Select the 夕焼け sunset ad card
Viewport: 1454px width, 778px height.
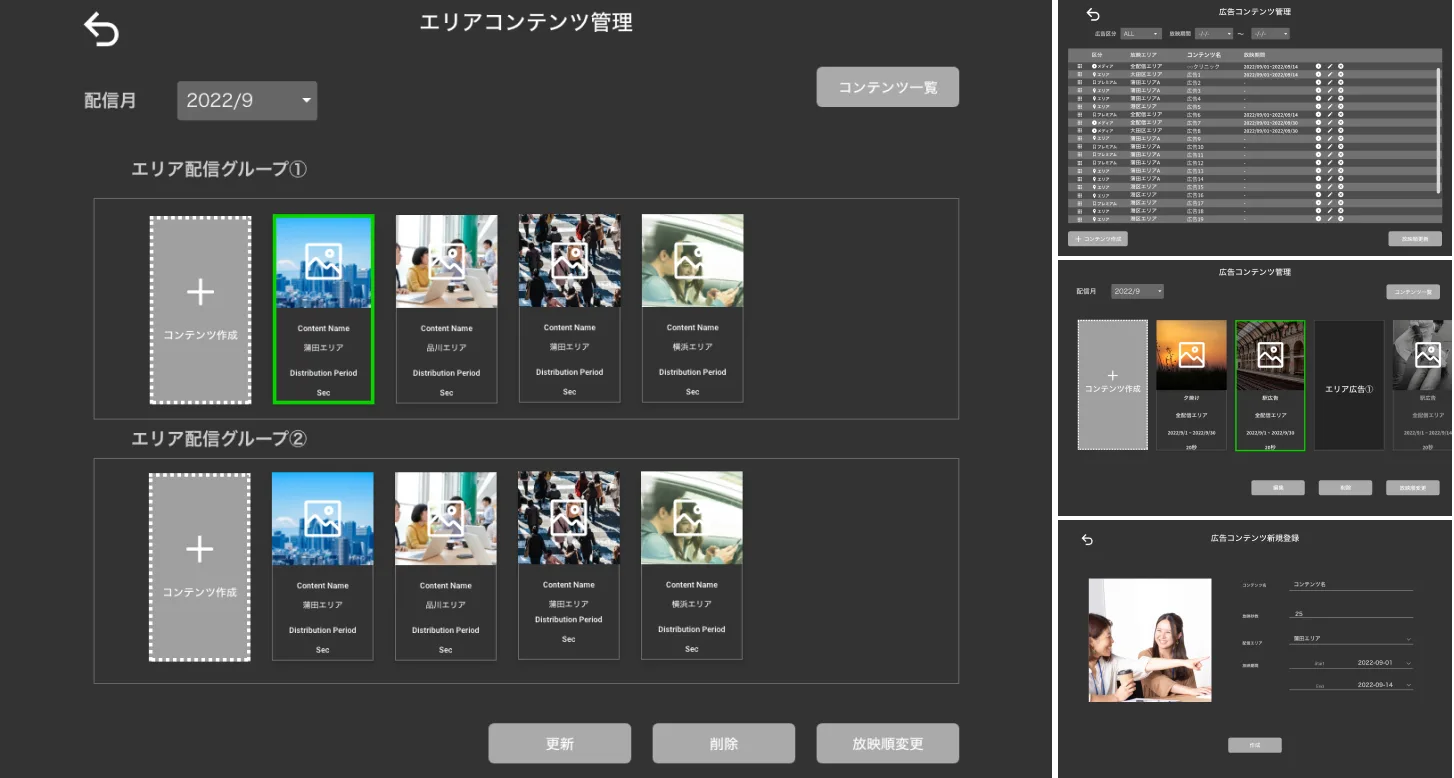[x=1191, y=384]
